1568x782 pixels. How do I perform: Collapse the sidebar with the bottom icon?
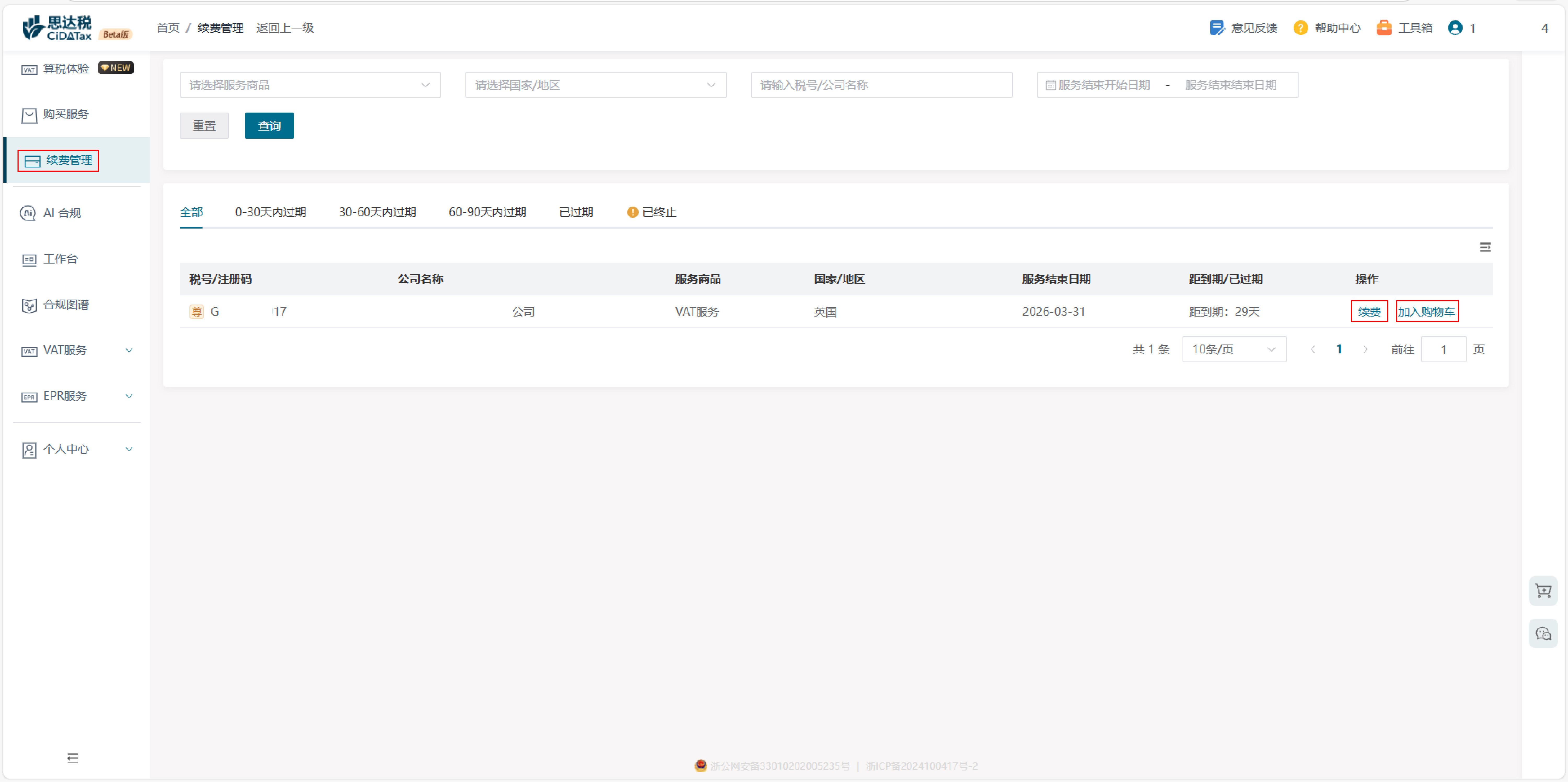pyautogui.click(x=72, y=758)
